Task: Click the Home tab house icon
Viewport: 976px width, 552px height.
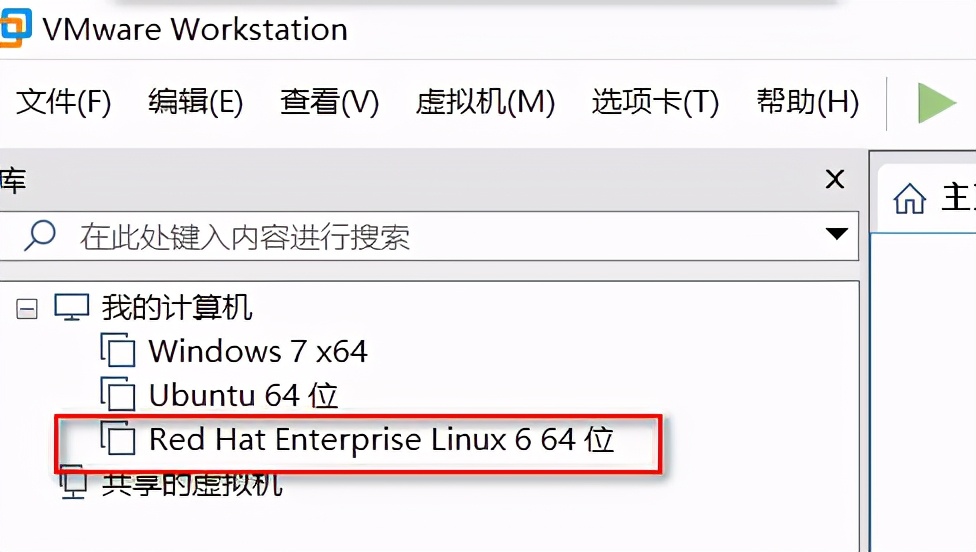Action: pos(909,199)
